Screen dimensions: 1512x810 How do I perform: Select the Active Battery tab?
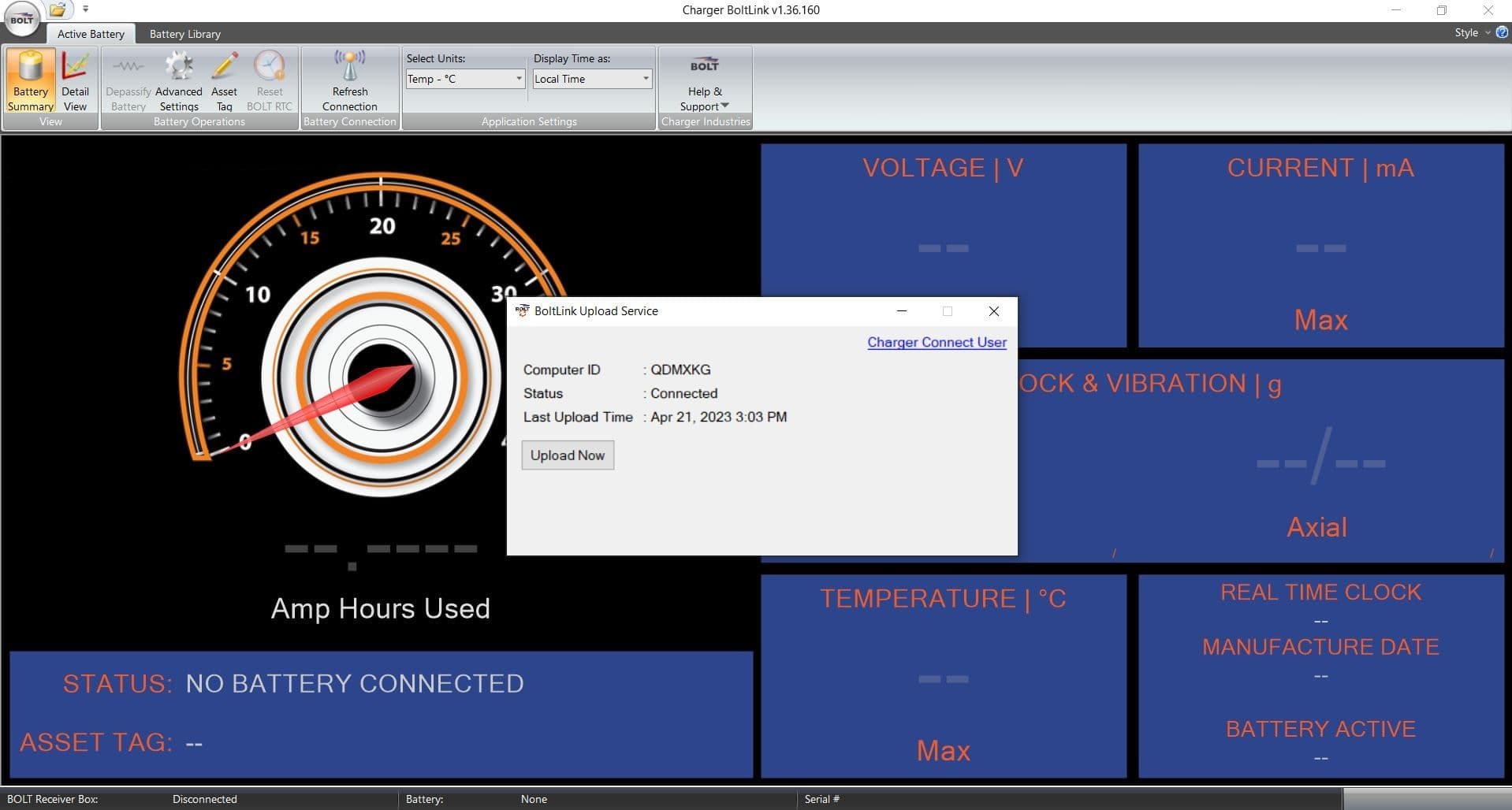click(x=91, y=34)
